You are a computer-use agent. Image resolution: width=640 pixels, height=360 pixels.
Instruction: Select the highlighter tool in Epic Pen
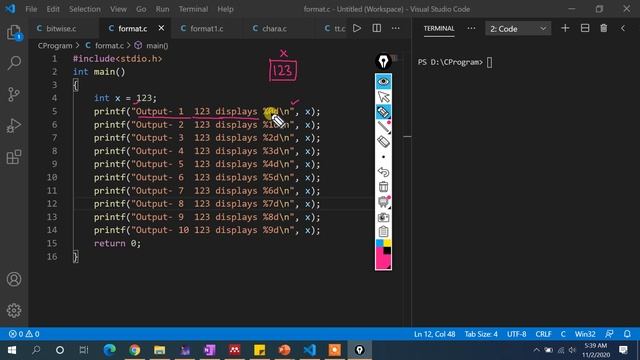click(383, 112)
